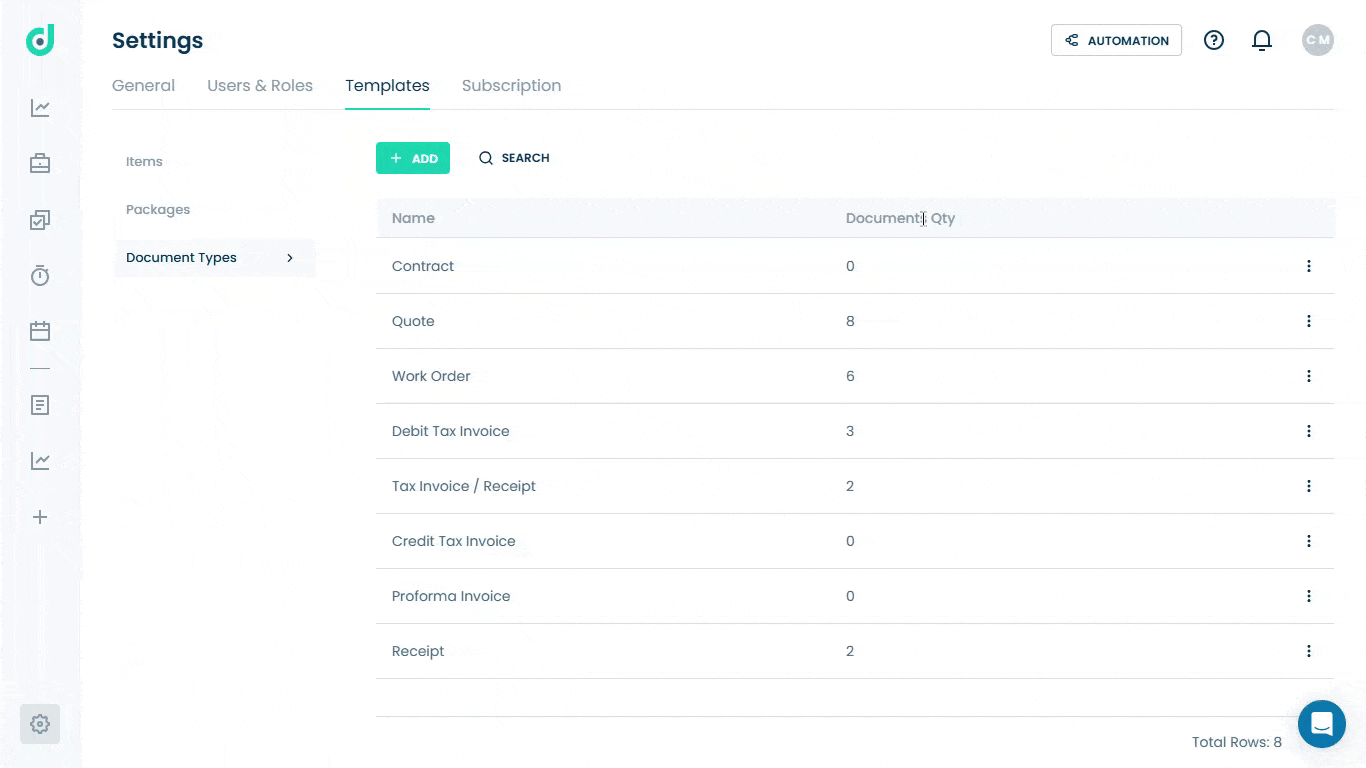Select the last row named Receipt
The width and height of the screenshot is (1366, 768).
[x=418, y=651]
